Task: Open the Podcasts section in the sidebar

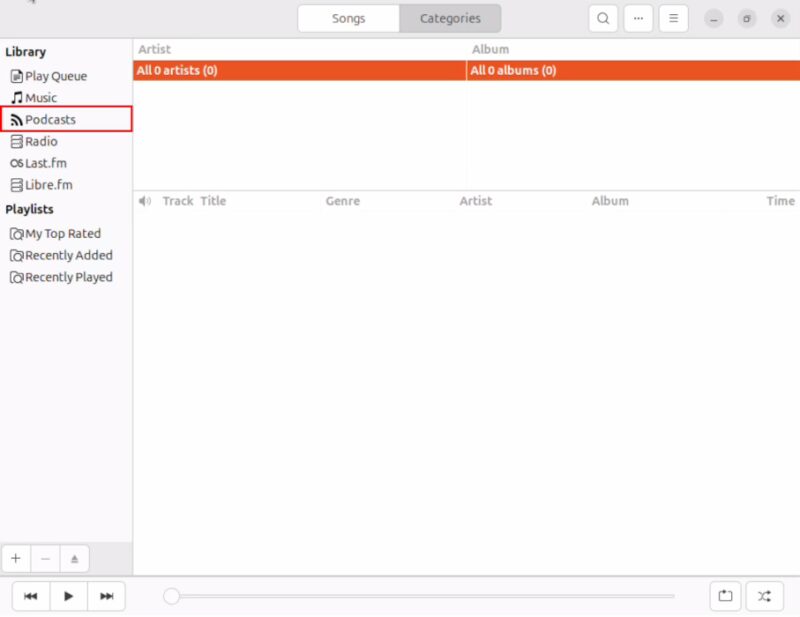Action: [48, 119]
